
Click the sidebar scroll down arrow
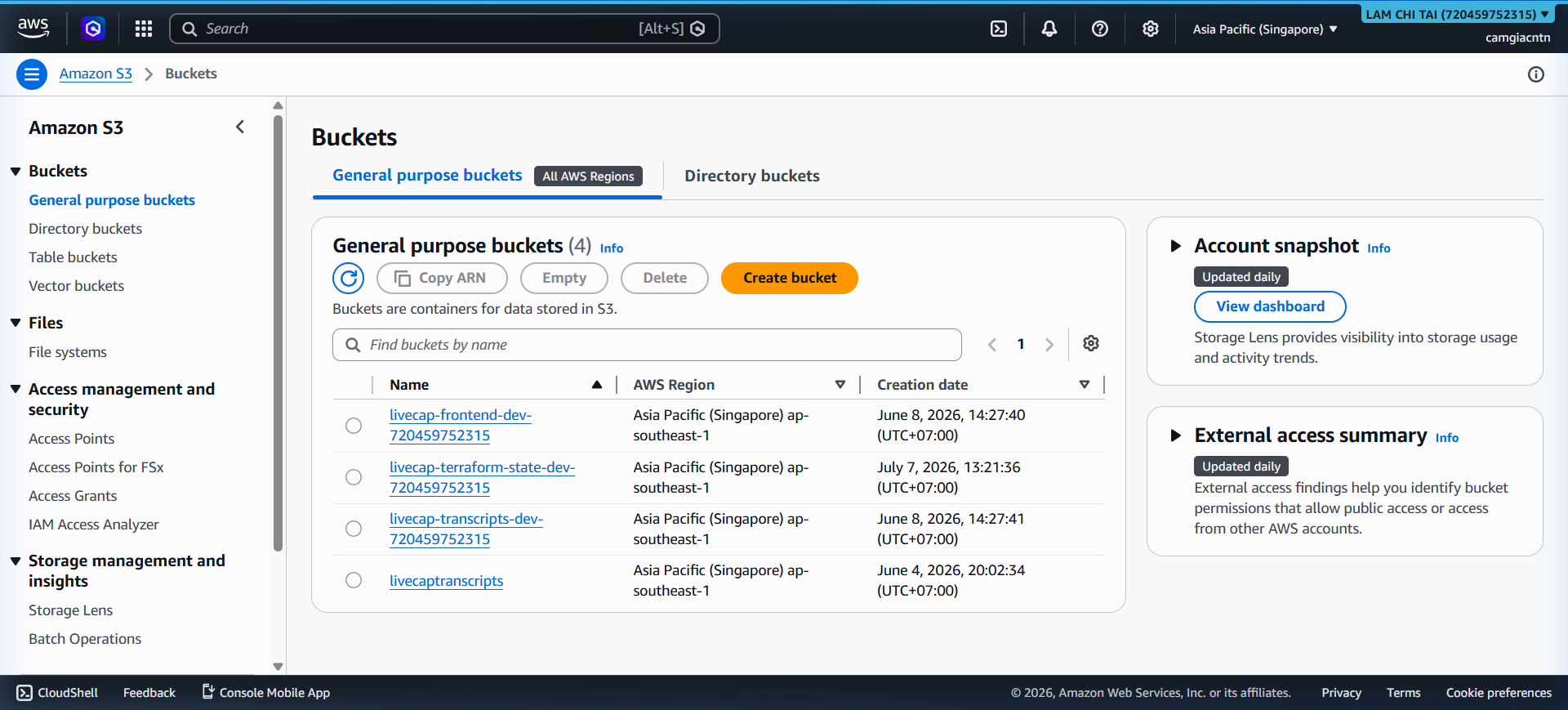point(278,667)
